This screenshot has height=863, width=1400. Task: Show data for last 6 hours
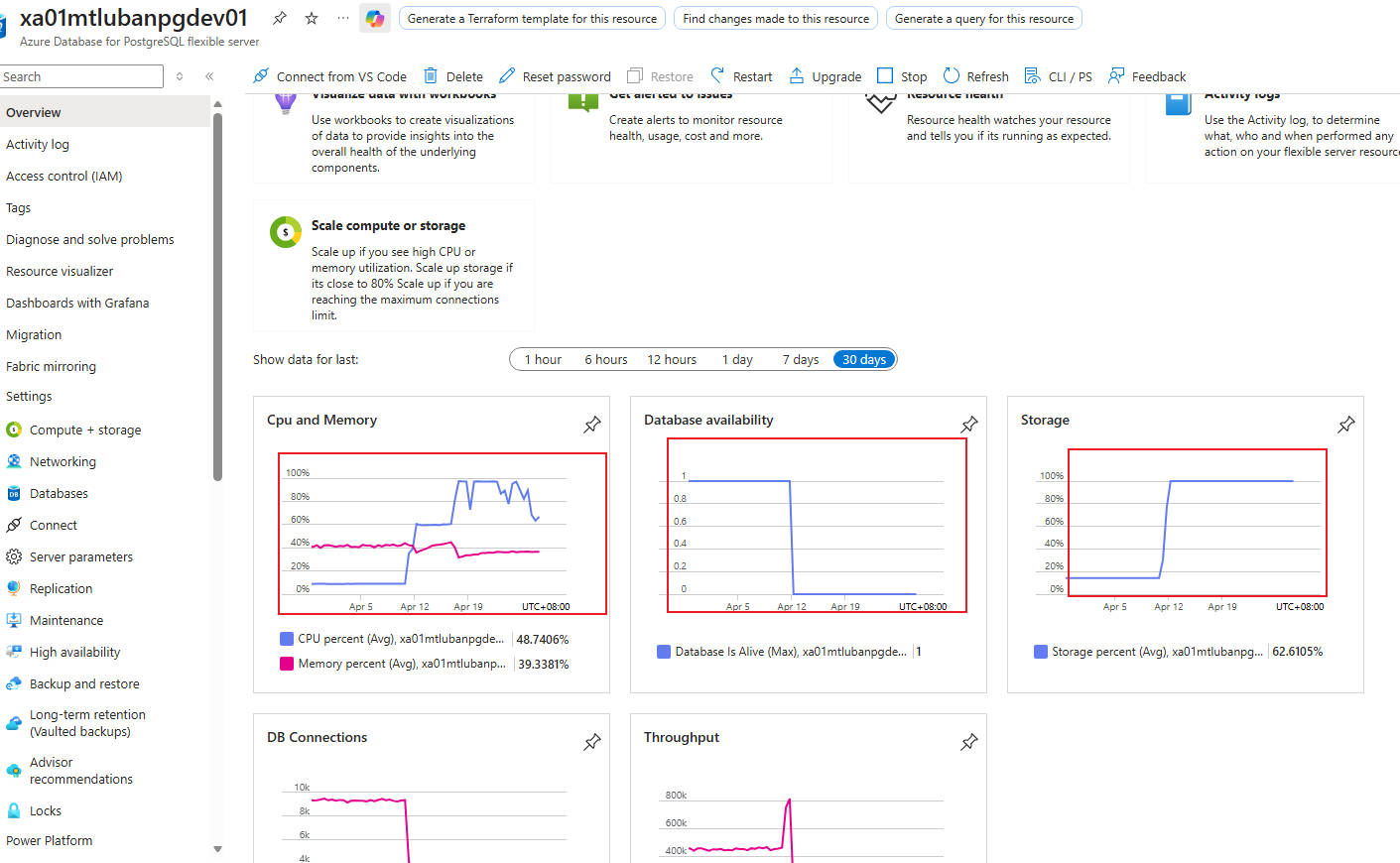coord(606,359)
